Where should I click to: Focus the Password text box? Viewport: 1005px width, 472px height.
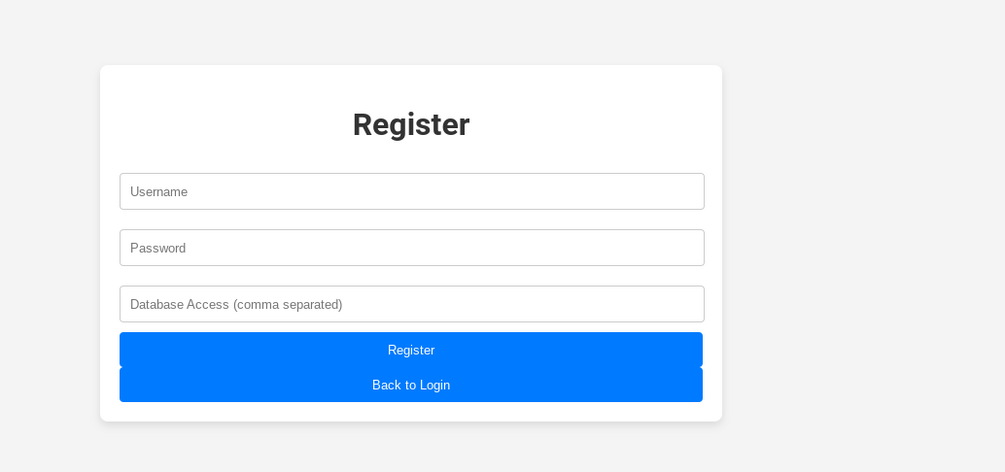click(411, 247)
